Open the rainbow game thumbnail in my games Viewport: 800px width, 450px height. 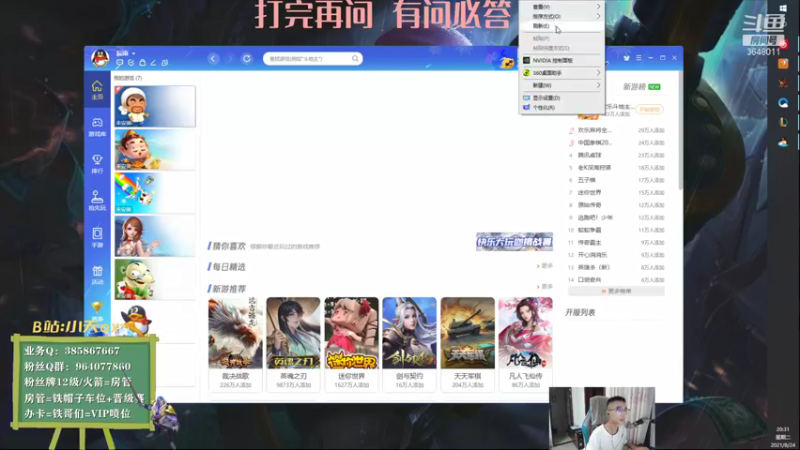point(155,192)
